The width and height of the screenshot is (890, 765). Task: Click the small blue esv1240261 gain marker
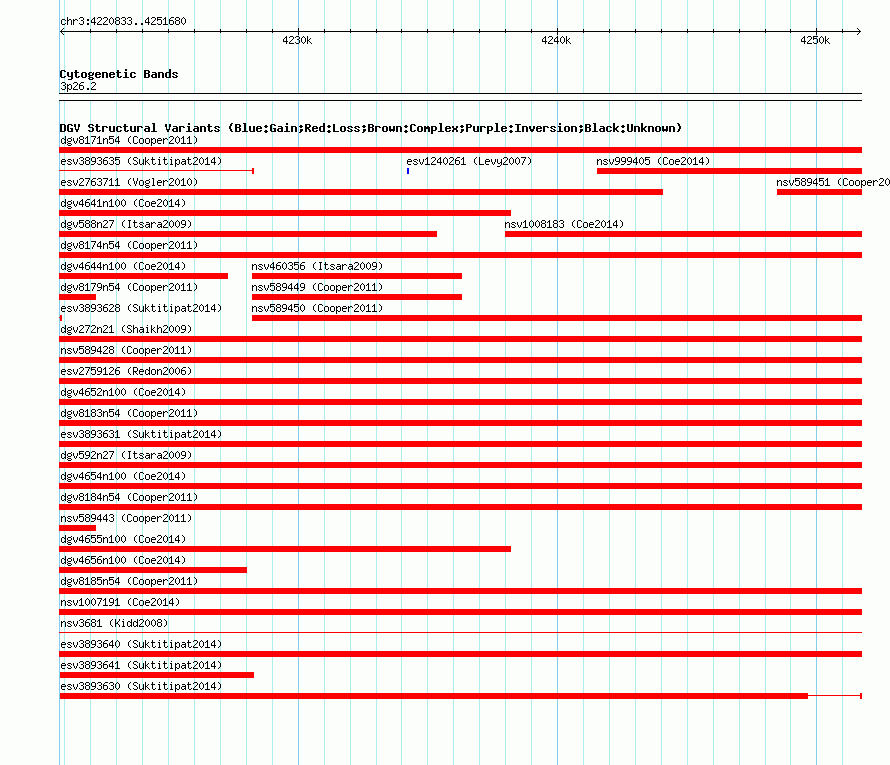[x=408, y=171]
